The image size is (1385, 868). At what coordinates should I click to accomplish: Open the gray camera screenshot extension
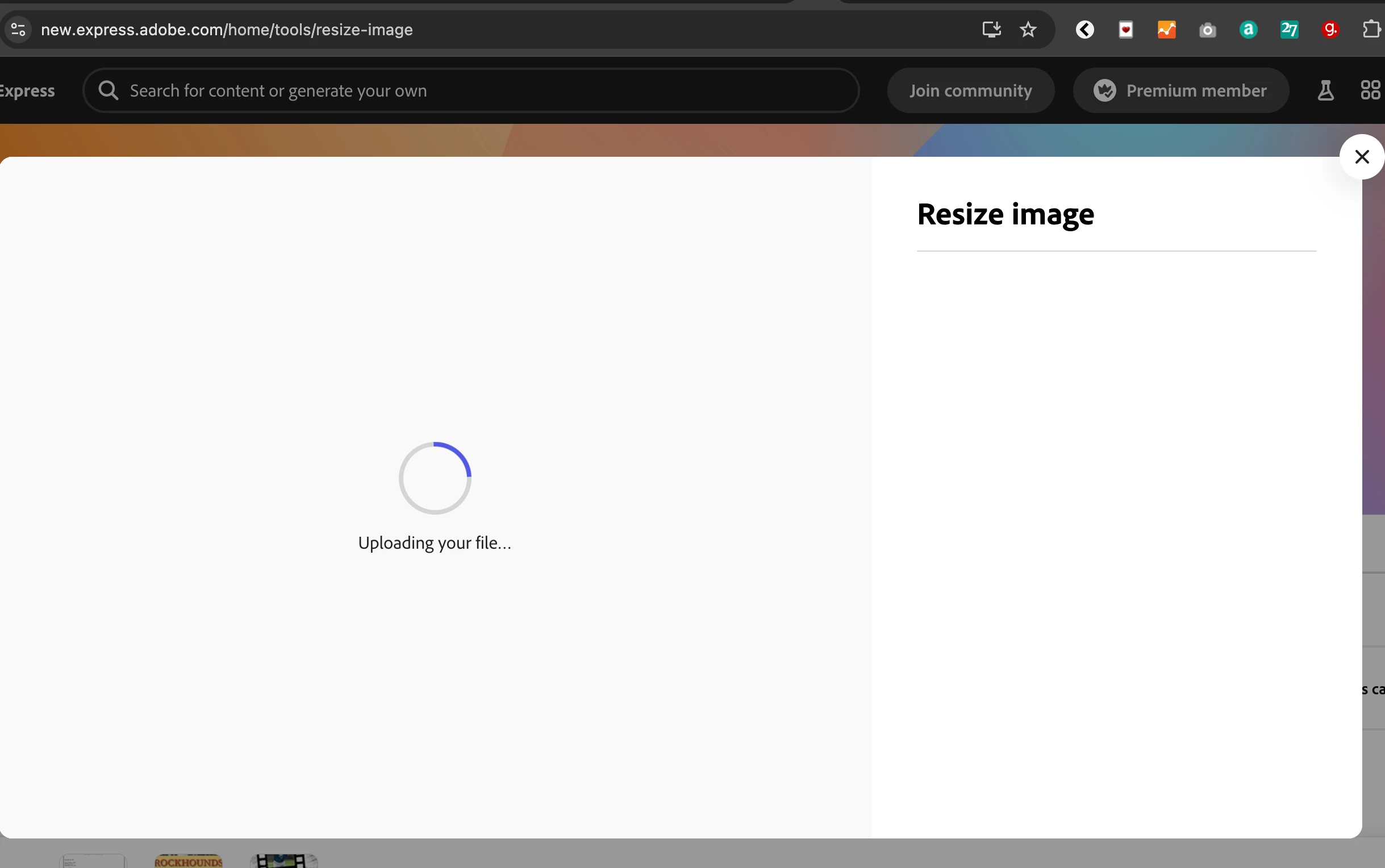pos(1207,30)
